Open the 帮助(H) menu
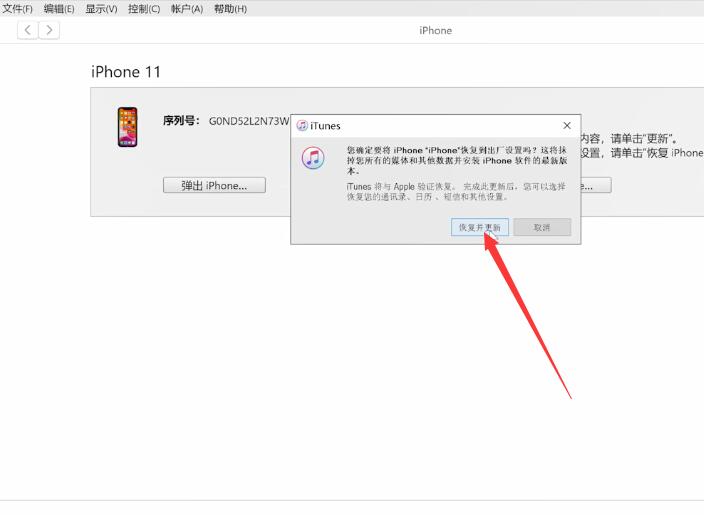Image resolution: width=704 pixels, height=515 pixels. click(230, 9)
